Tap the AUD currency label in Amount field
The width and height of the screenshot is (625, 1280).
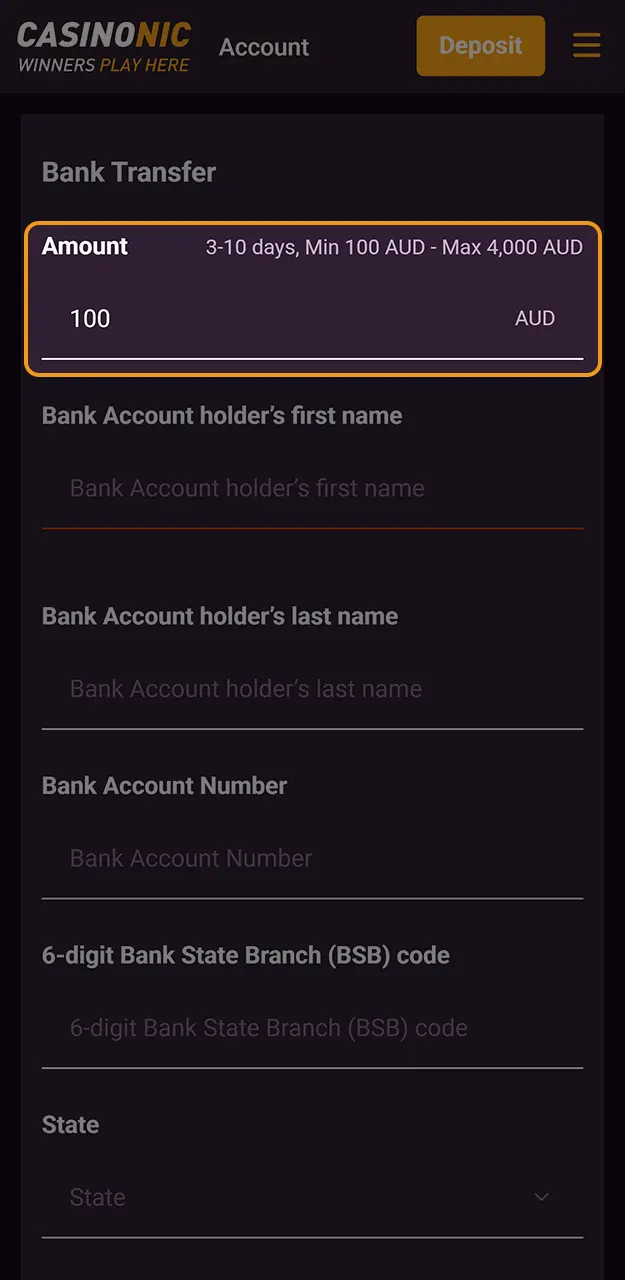[x=536, y=318]
